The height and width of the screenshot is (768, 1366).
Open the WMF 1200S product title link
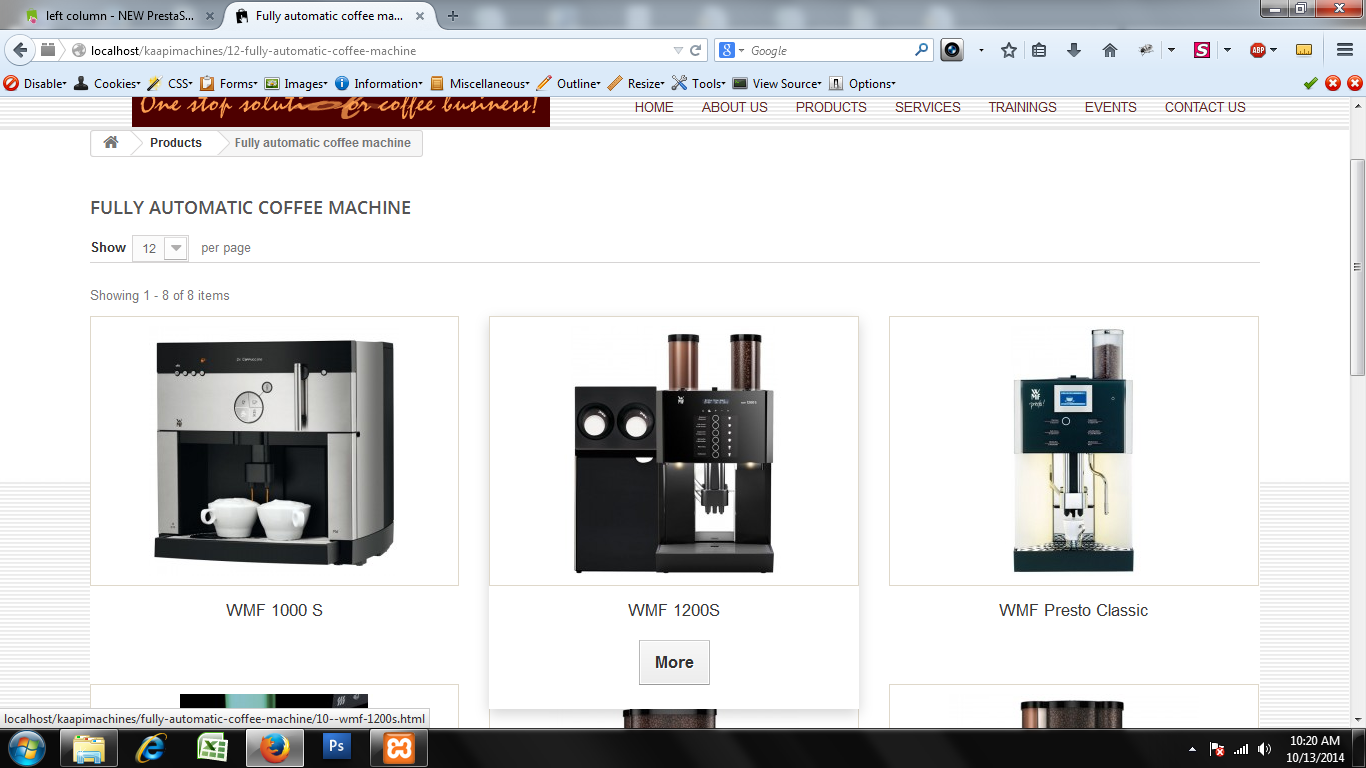point(674,610)
